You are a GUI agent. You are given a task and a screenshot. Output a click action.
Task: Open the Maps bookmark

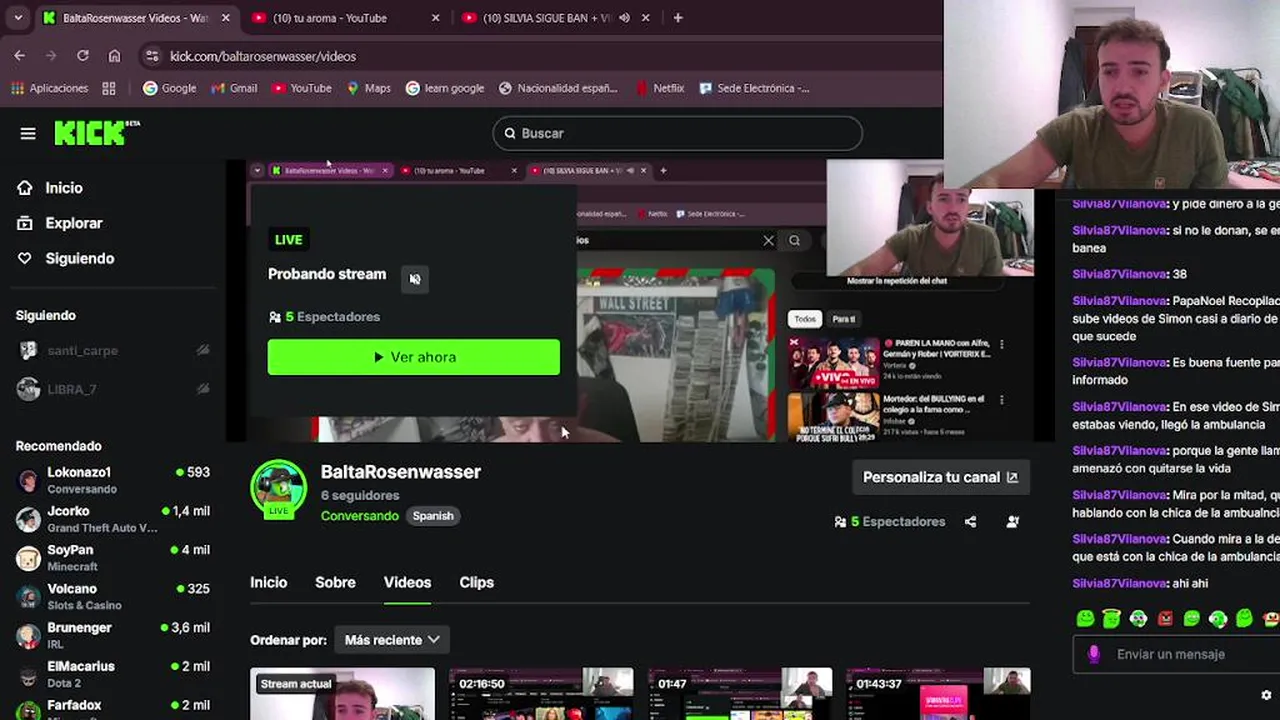(x=368, y=88)
